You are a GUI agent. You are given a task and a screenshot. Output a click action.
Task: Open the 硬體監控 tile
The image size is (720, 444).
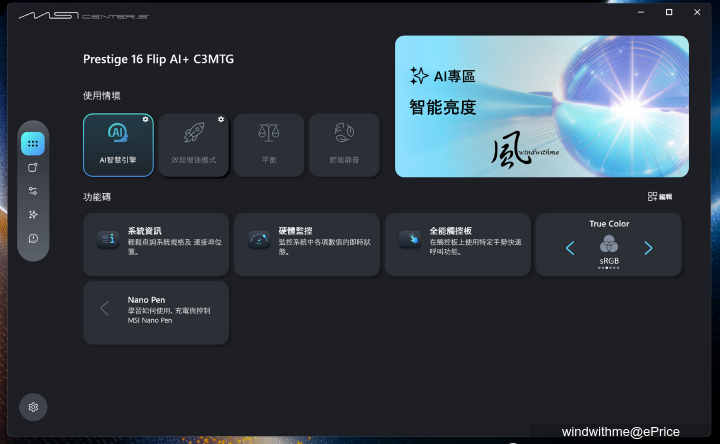pos(307,244)
